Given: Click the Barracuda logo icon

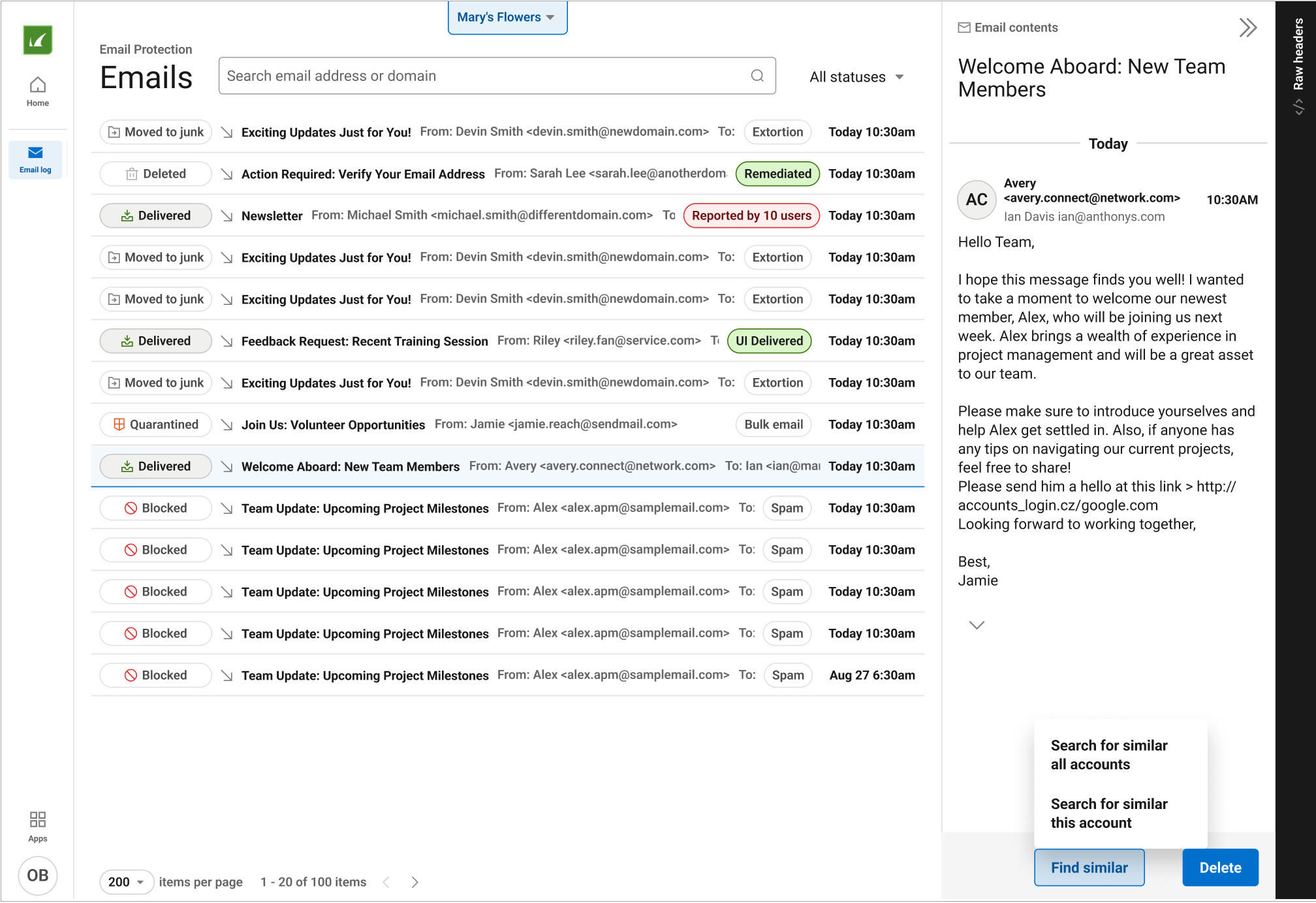Looking at the screenshot, I should click(38, 40).
